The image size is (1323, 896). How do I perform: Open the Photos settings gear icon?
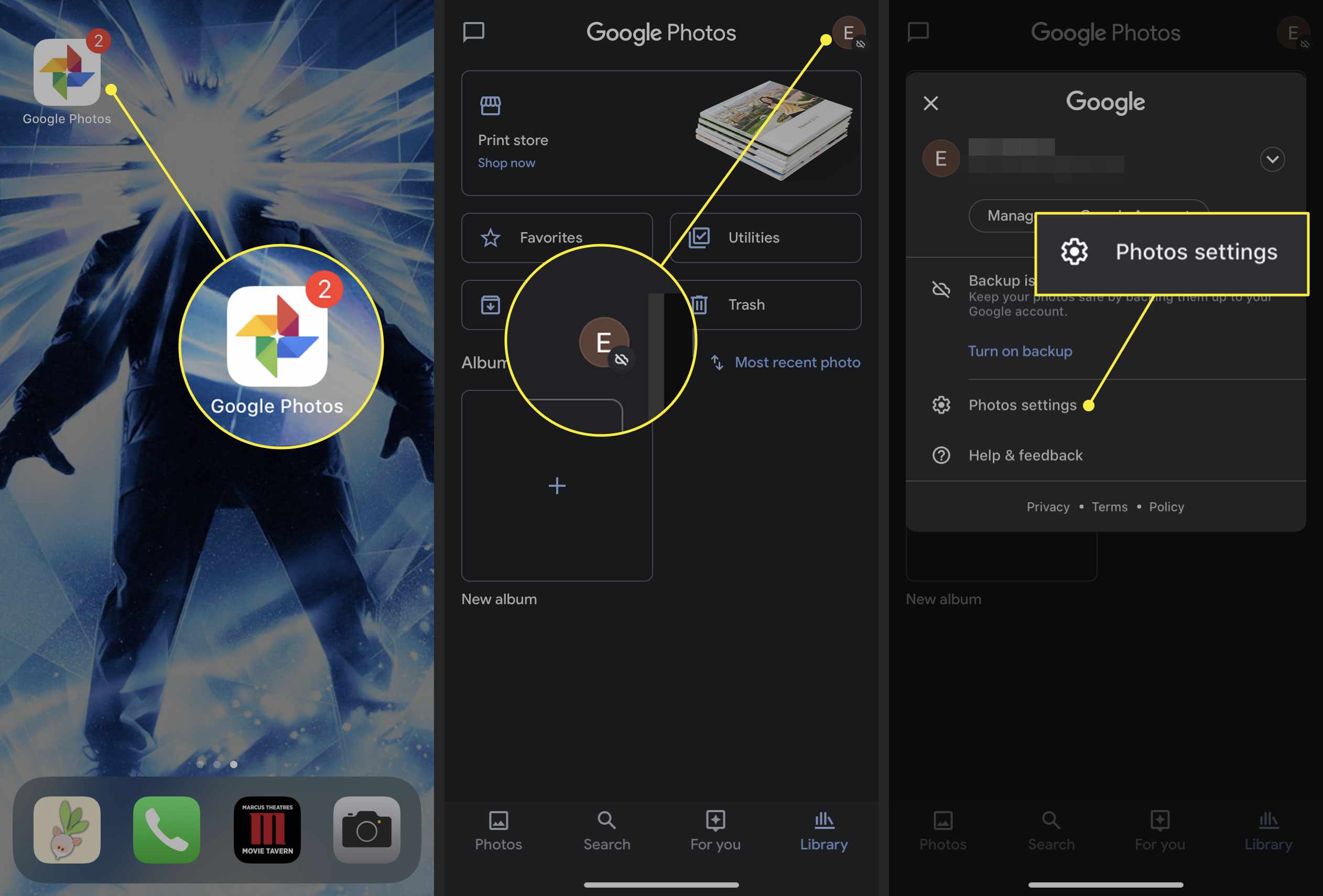pos(940,405)
